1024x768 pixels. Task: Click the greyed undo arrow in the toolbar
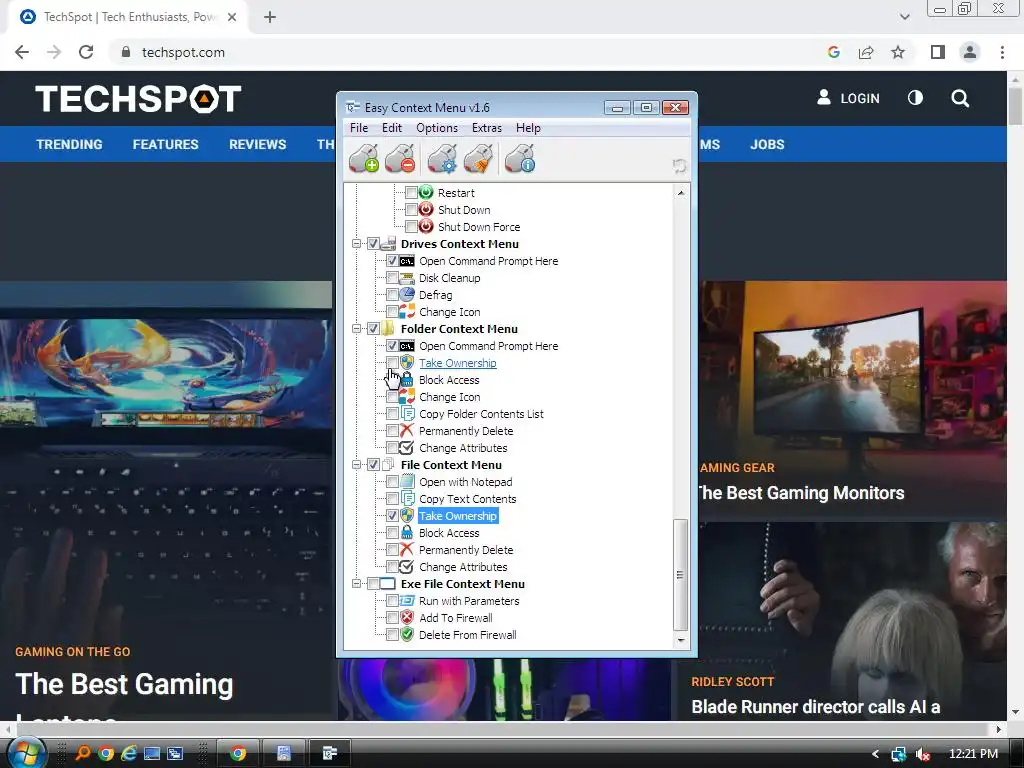click(679, 166)
